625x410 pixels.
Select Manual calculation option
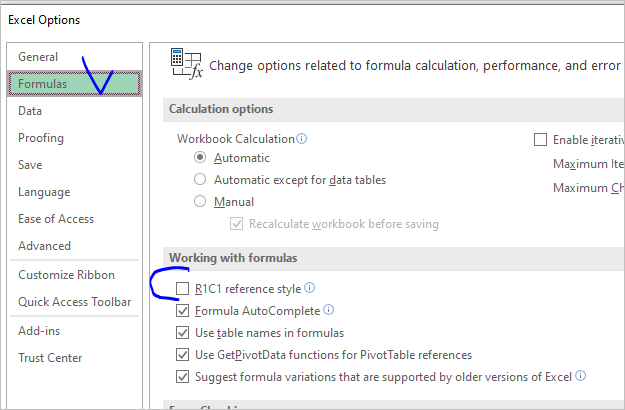click(x=201, y=202)
